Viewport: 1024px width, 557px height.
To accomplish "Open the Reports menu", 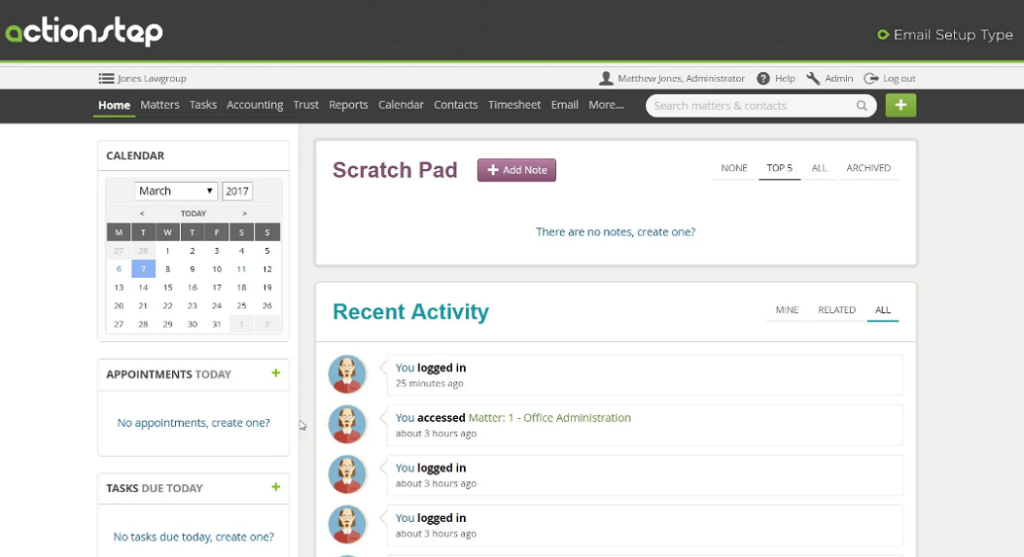I will (x=348, y=104).
